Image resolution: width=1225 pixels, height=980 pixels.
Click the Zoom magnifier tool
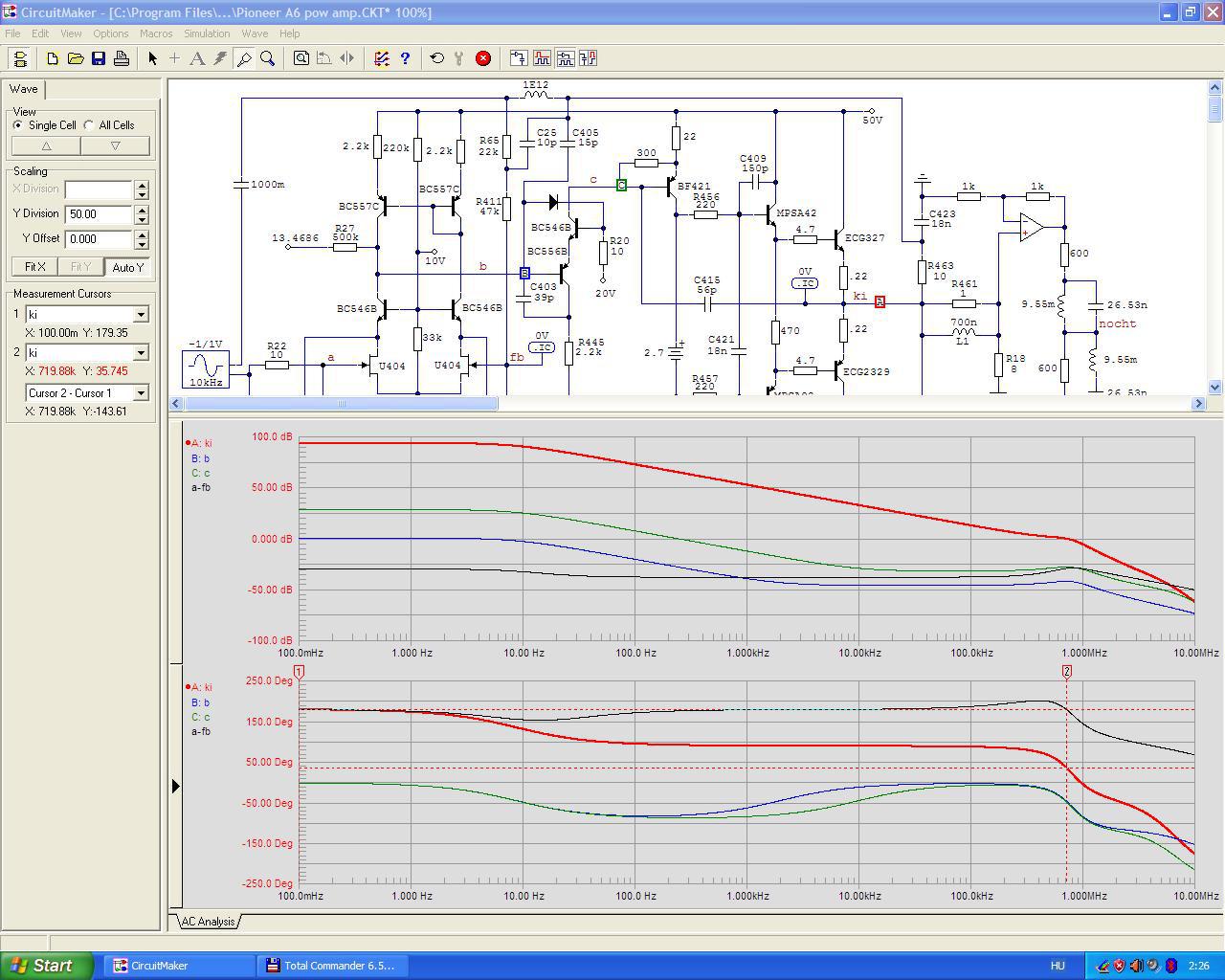pyautogui.click(x=268, y=58)
